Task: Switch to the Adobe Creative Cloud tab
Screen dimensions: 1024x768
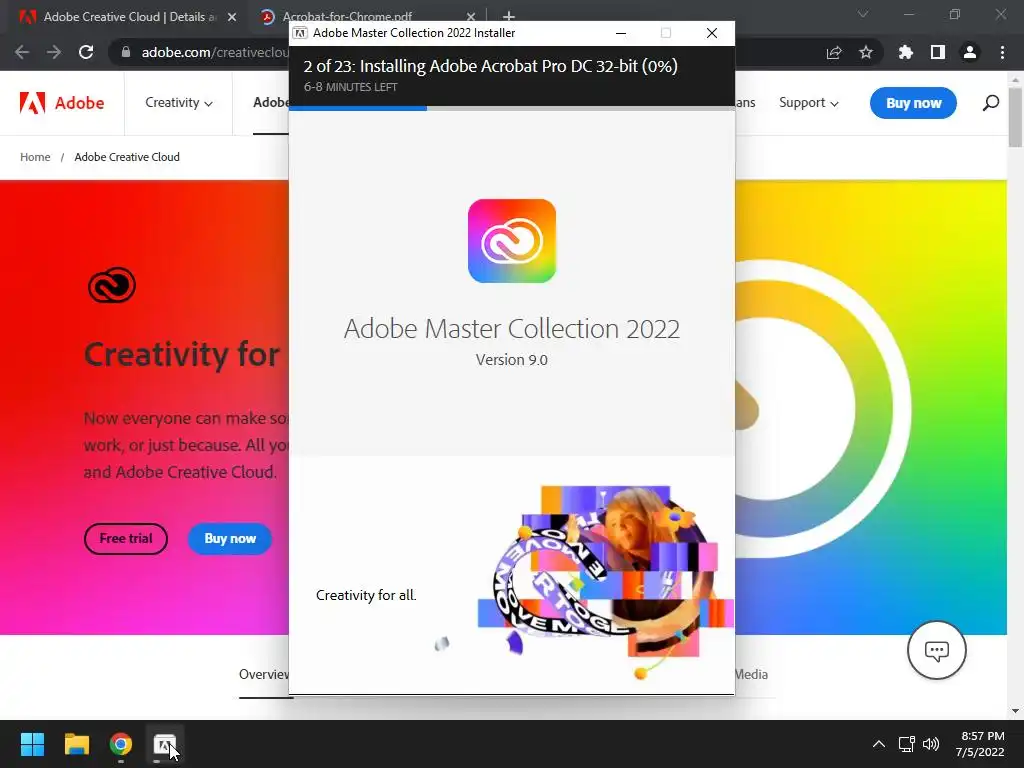Action: (129, 17)
